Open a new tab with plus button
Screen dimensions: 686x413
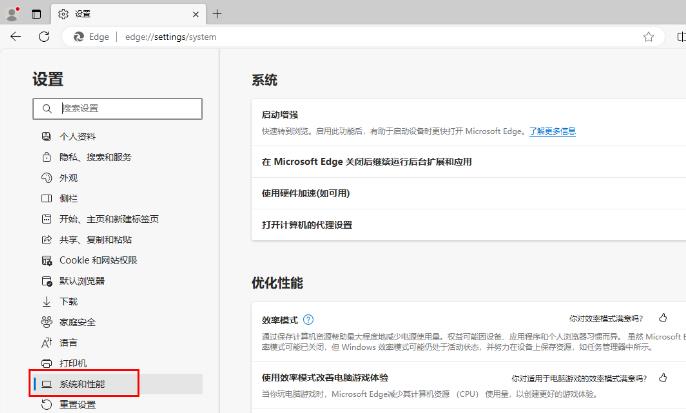point(217,14)
